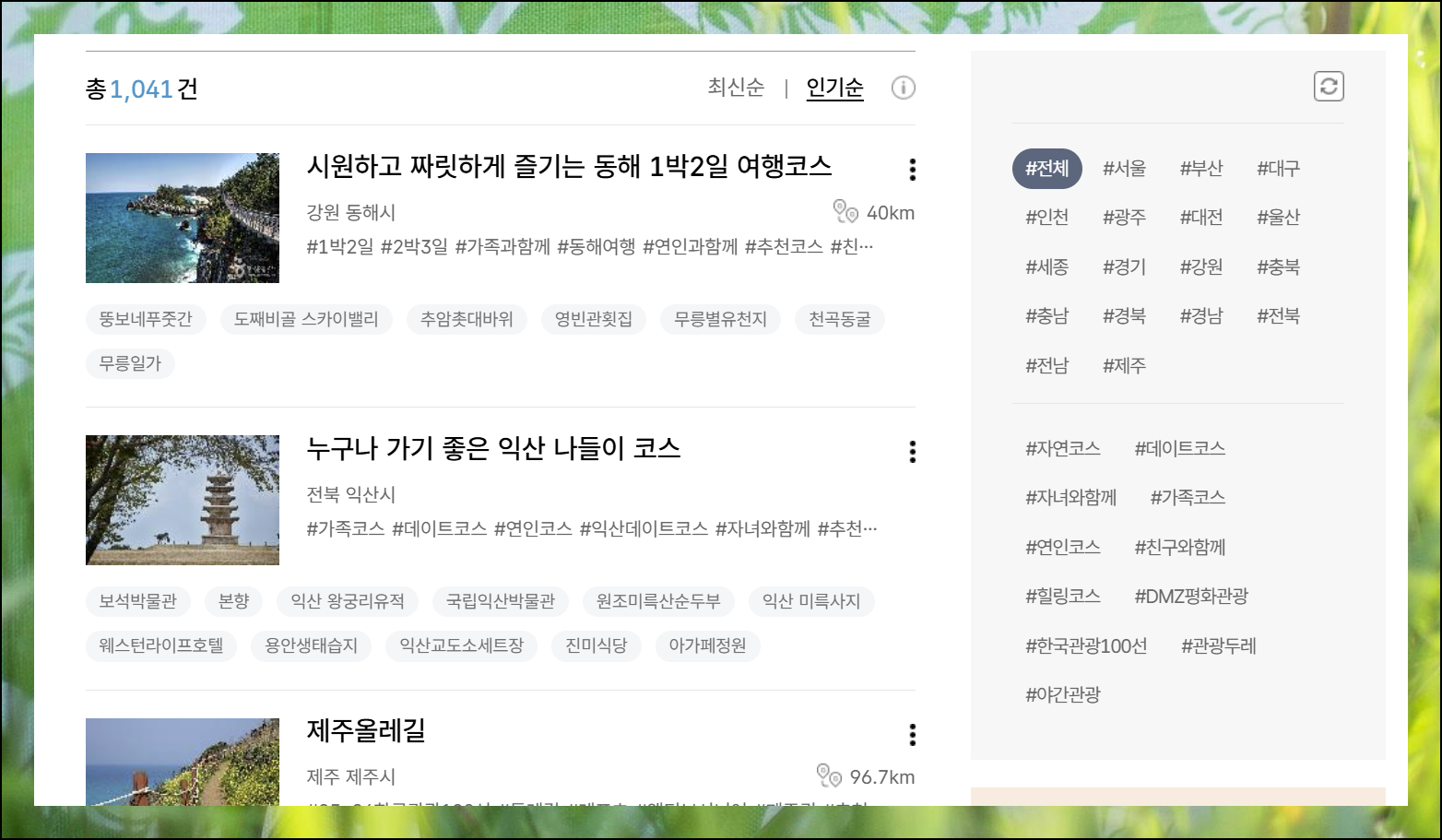Open the three-dot menu for 제주올레길
Screen dimensions: 1442x840
pyautogui.click(x=913, y=735)
